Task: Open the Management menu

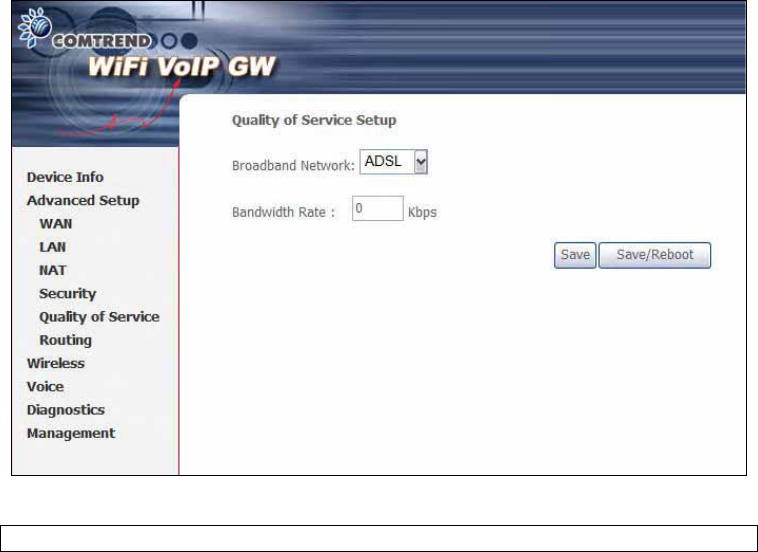Action: point(71,433)
